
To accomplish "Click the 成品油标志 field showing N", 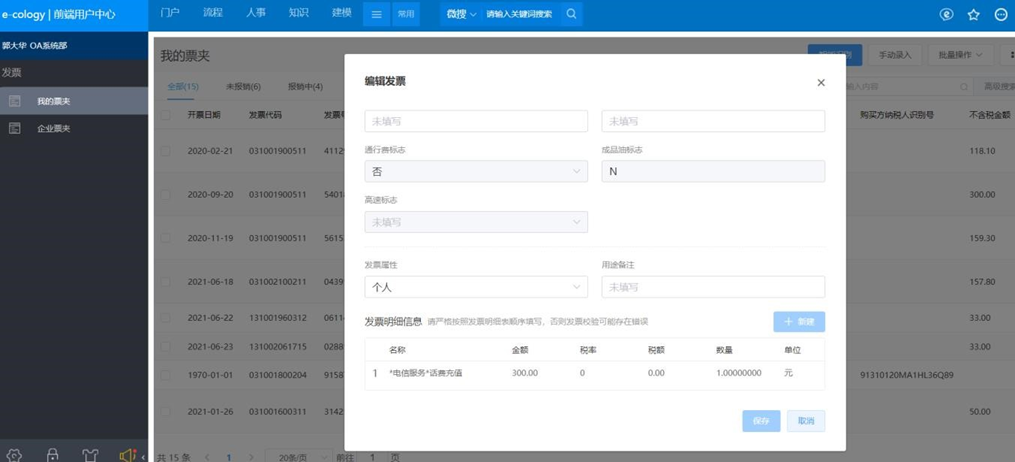I will (713, 171).
